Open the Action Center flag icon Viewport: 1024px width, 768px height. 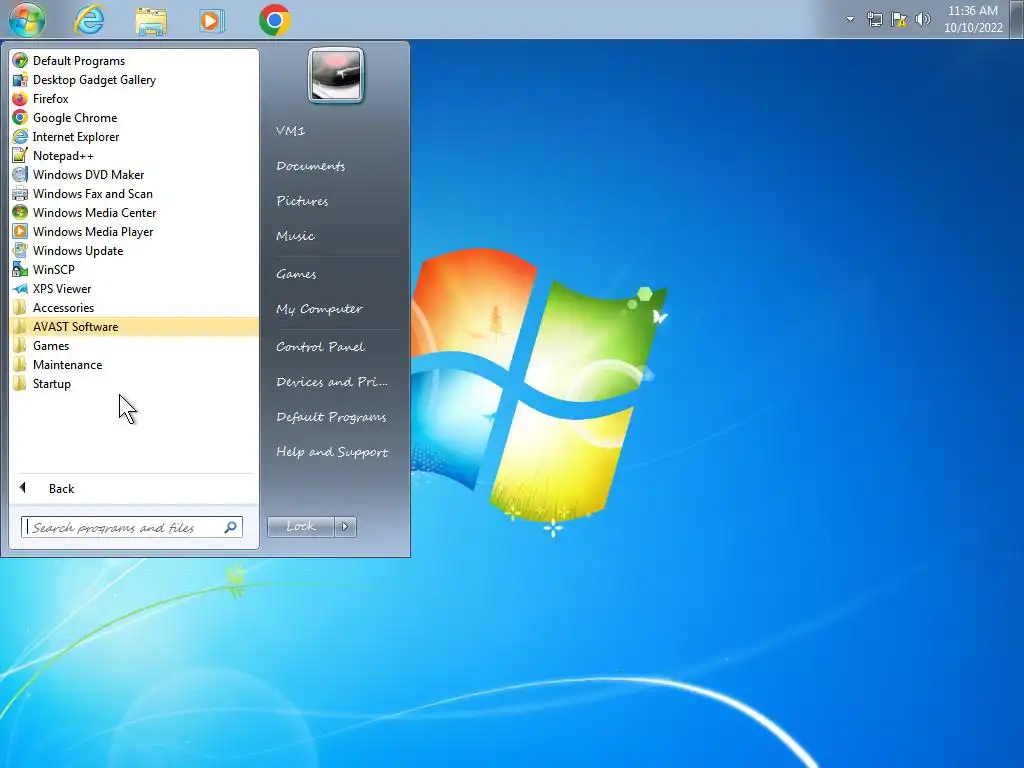click(899, 20)
